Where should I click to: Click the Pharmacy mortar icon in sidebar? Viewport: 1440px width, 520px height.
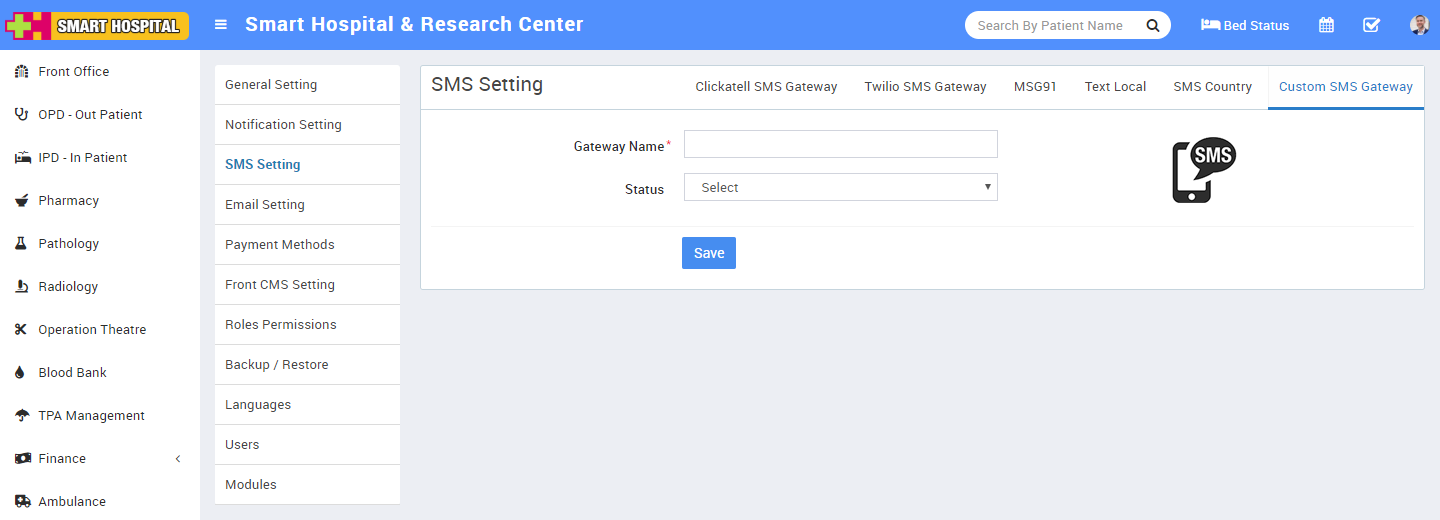(21, 201)
